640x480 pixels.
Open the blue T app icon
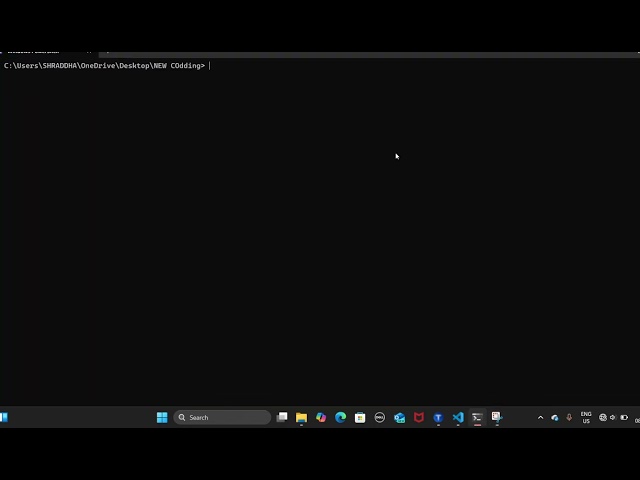438,417
